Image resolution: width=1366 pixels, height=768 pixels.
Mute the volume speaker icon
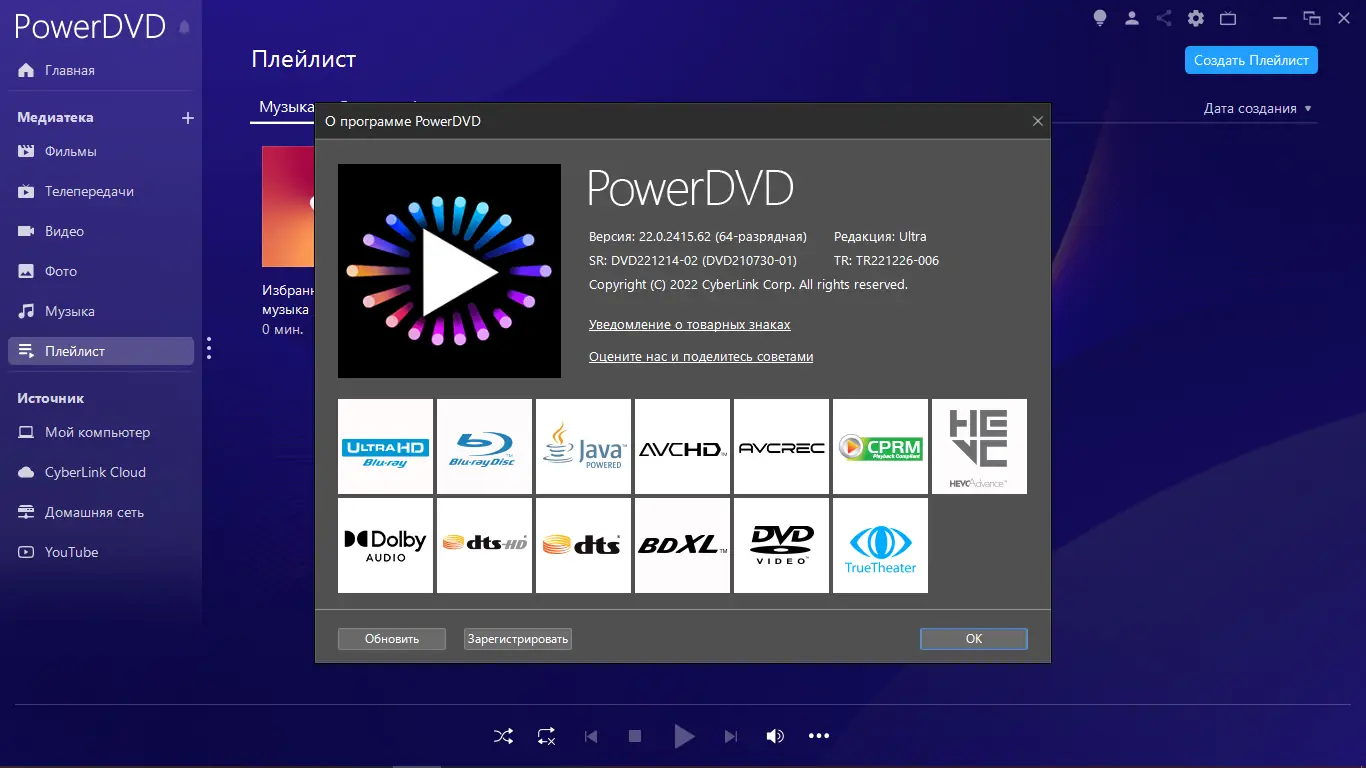coord(775,737)
